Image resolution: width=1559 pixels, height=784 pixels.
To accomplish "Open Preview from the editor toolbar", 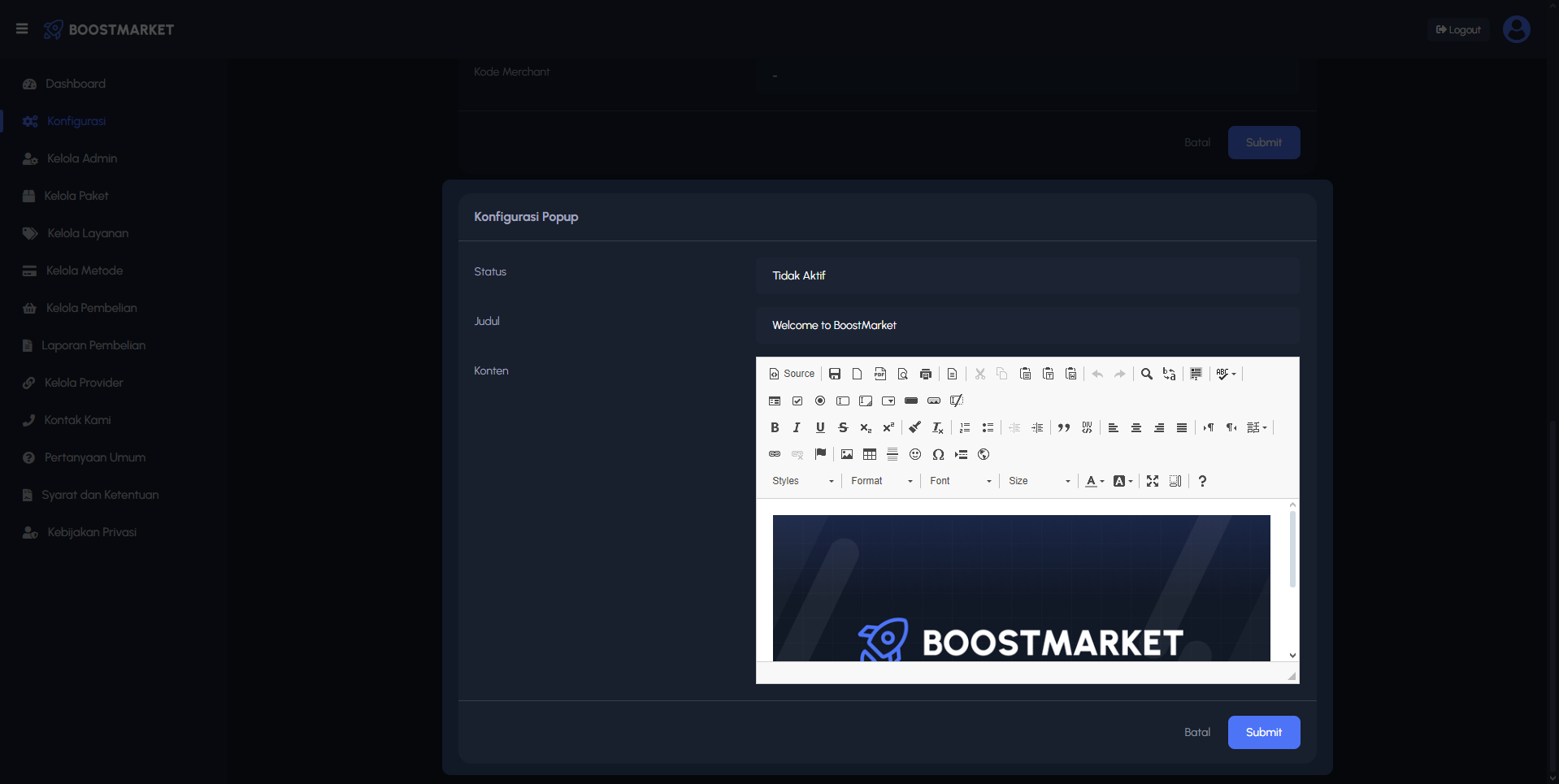I will 902,374.
